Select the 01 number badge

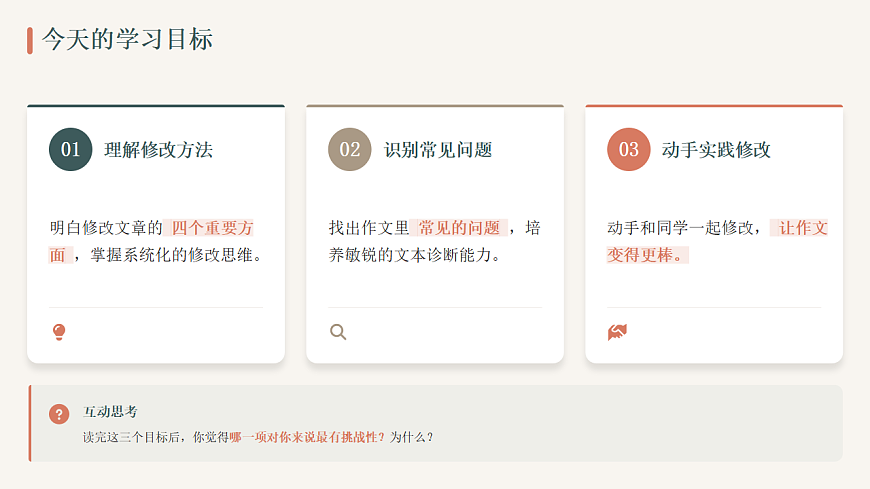click(70, 149)
